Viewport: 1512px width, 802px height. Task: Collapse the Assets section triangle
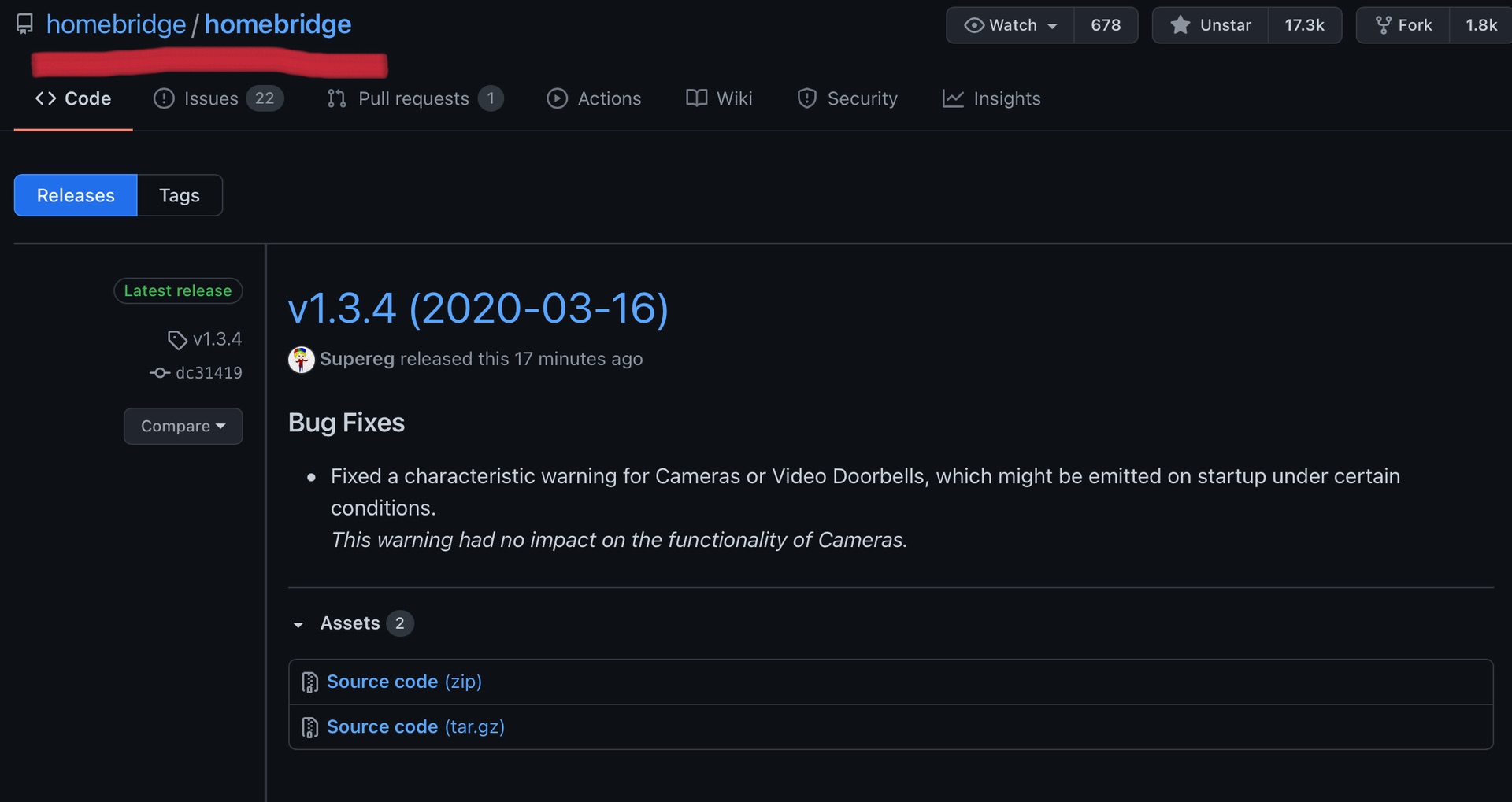298,624
